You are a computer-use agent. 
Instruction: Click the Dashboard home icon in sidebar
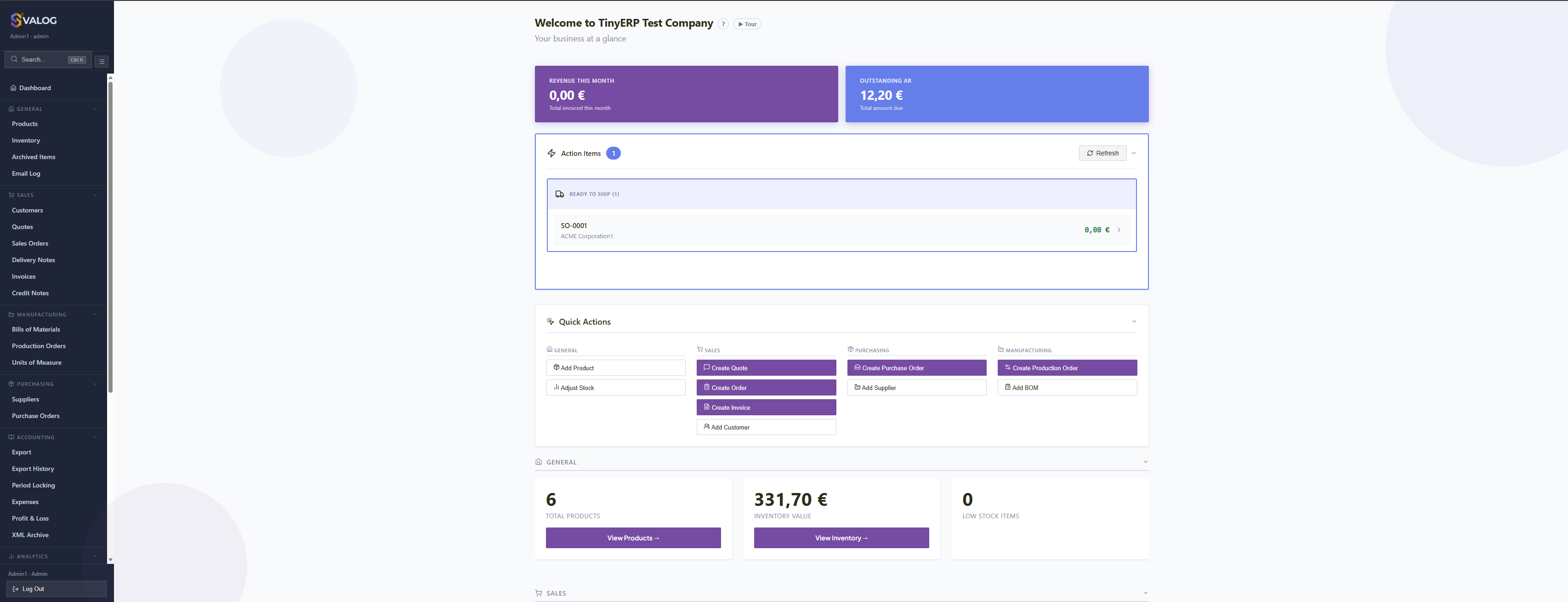pos(13,88)
